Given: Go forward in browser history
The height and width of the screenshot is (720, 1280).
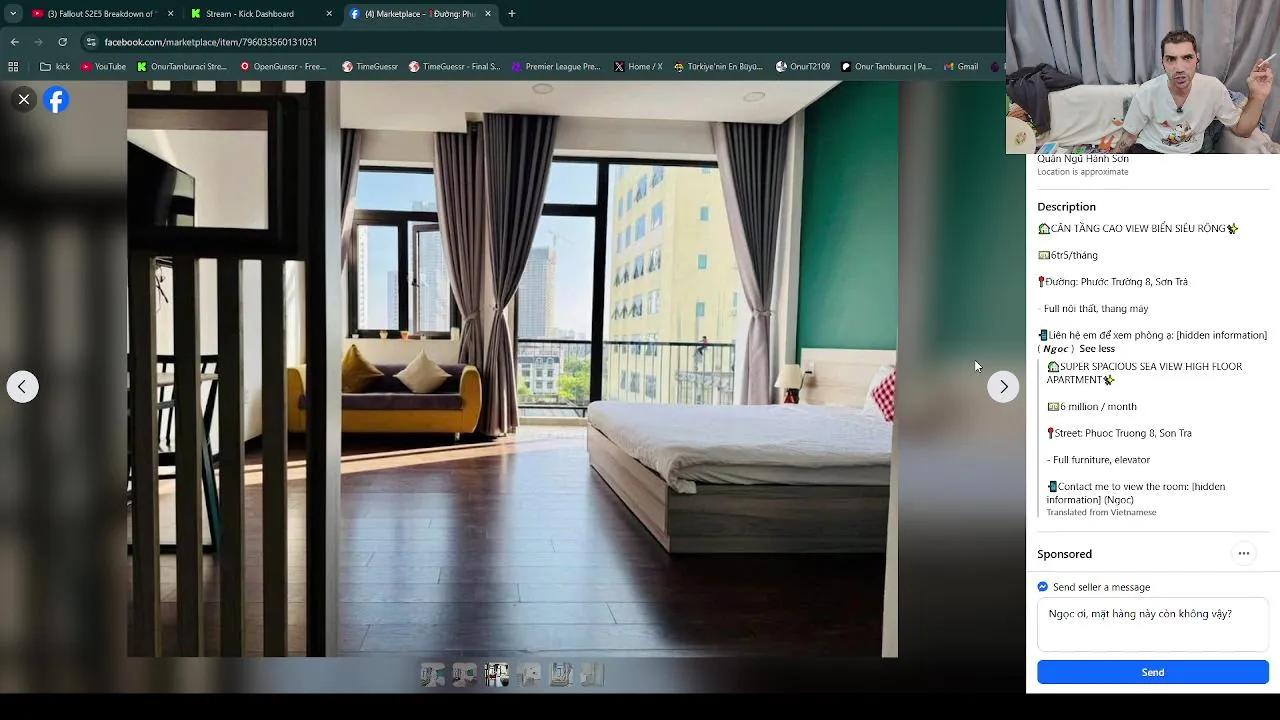Looking at the screenshot, I should click(38, 42).
